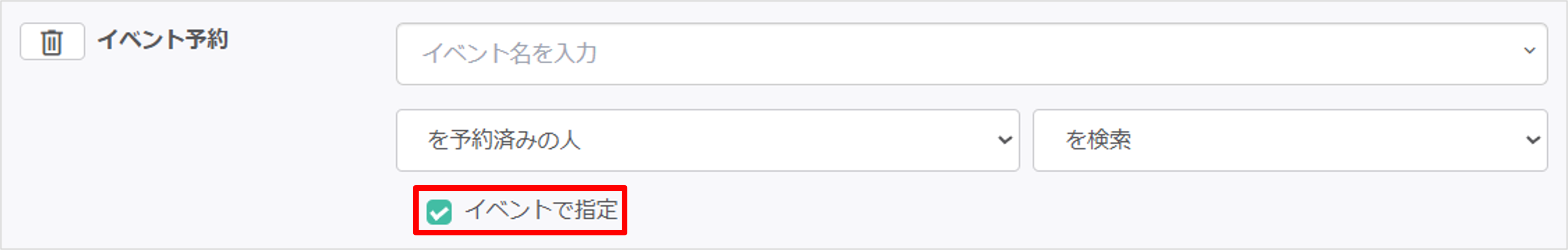Click the arrow icon on を予約済みの人
The image size is (1568, 250).
pos(1005,140)
